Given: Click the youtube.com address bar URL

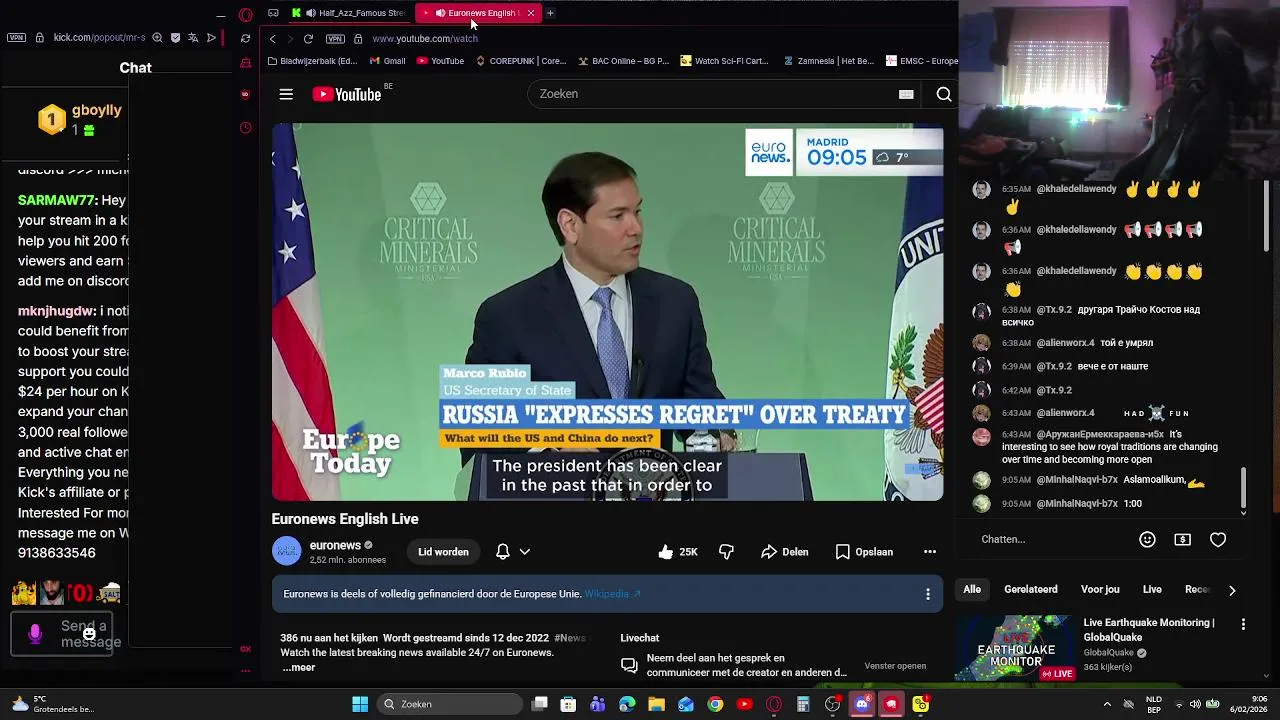Looking at the screenshot, I should click(425, 39).
